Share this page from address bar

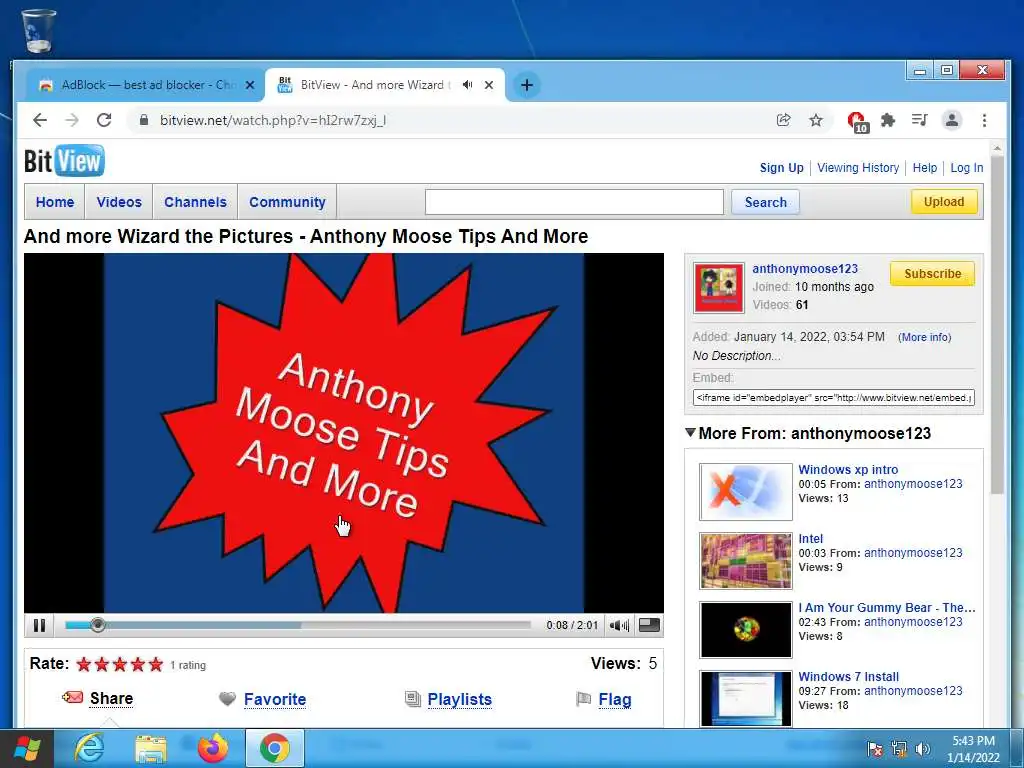click(784, 120)
